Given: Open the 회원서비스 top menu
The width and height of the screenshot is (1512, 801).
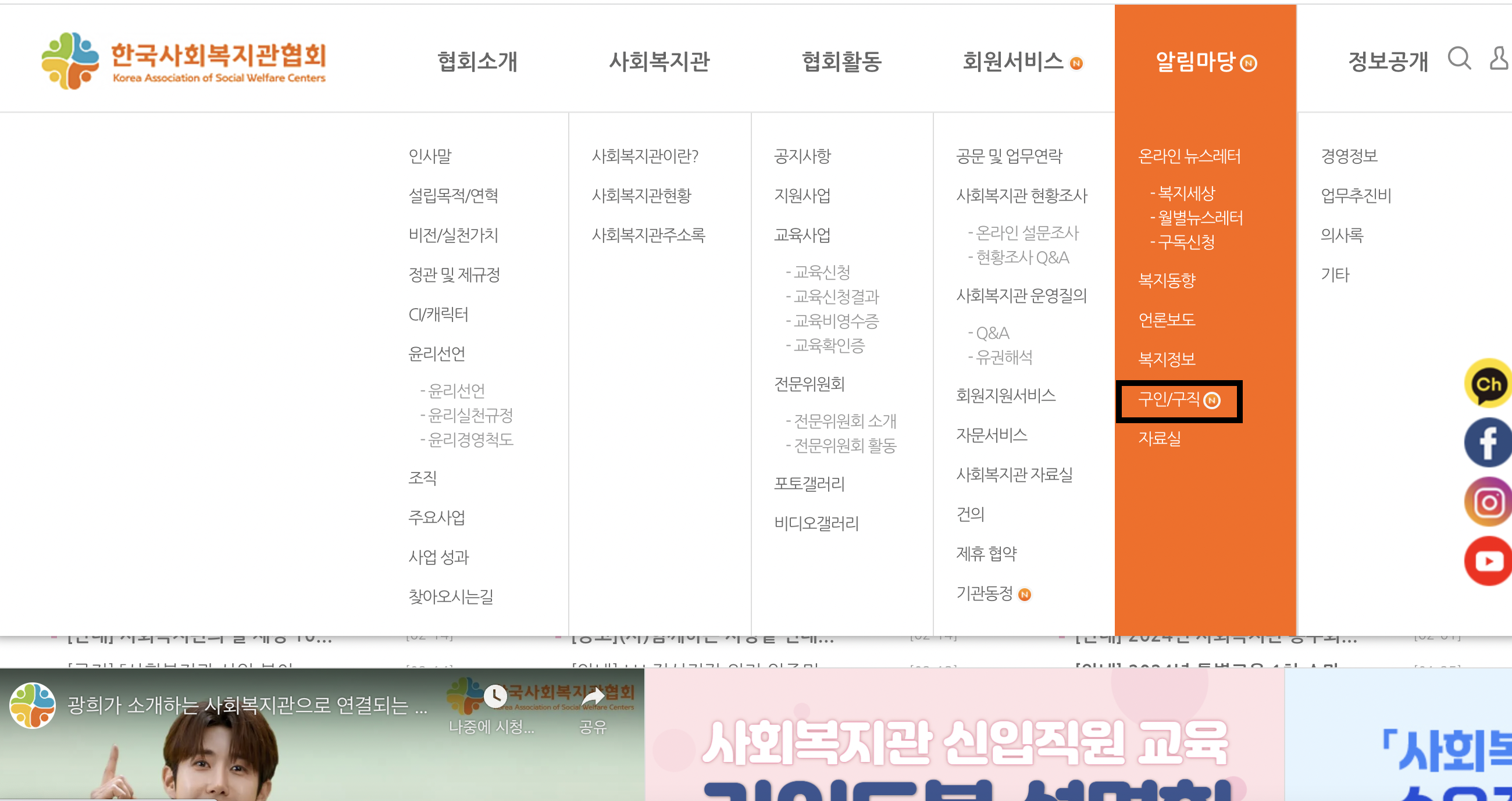Looking at the screenshot, I should click(x=1012, y=61).
